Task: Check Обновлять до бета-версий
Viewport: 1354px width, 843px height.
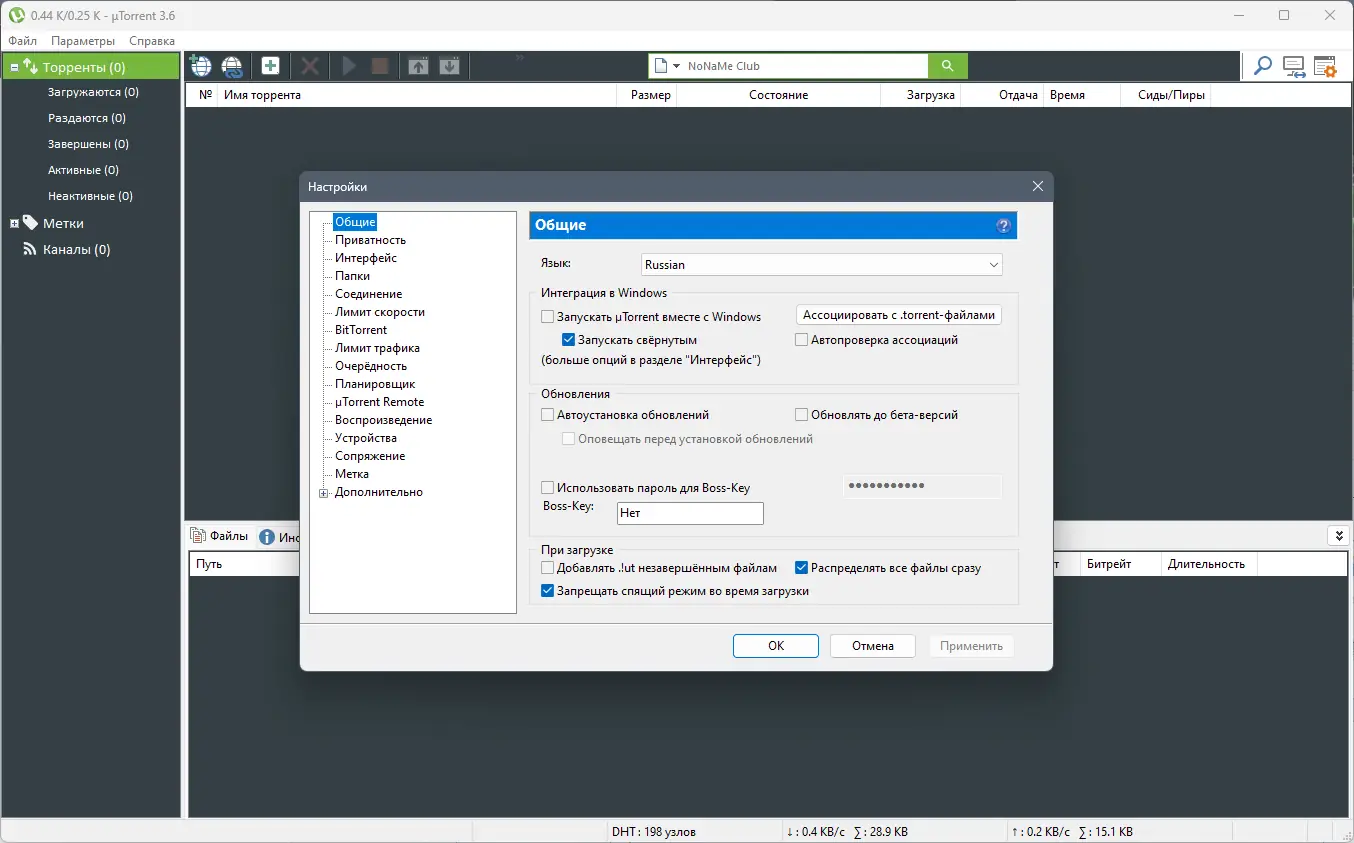Action: [801, 414]
